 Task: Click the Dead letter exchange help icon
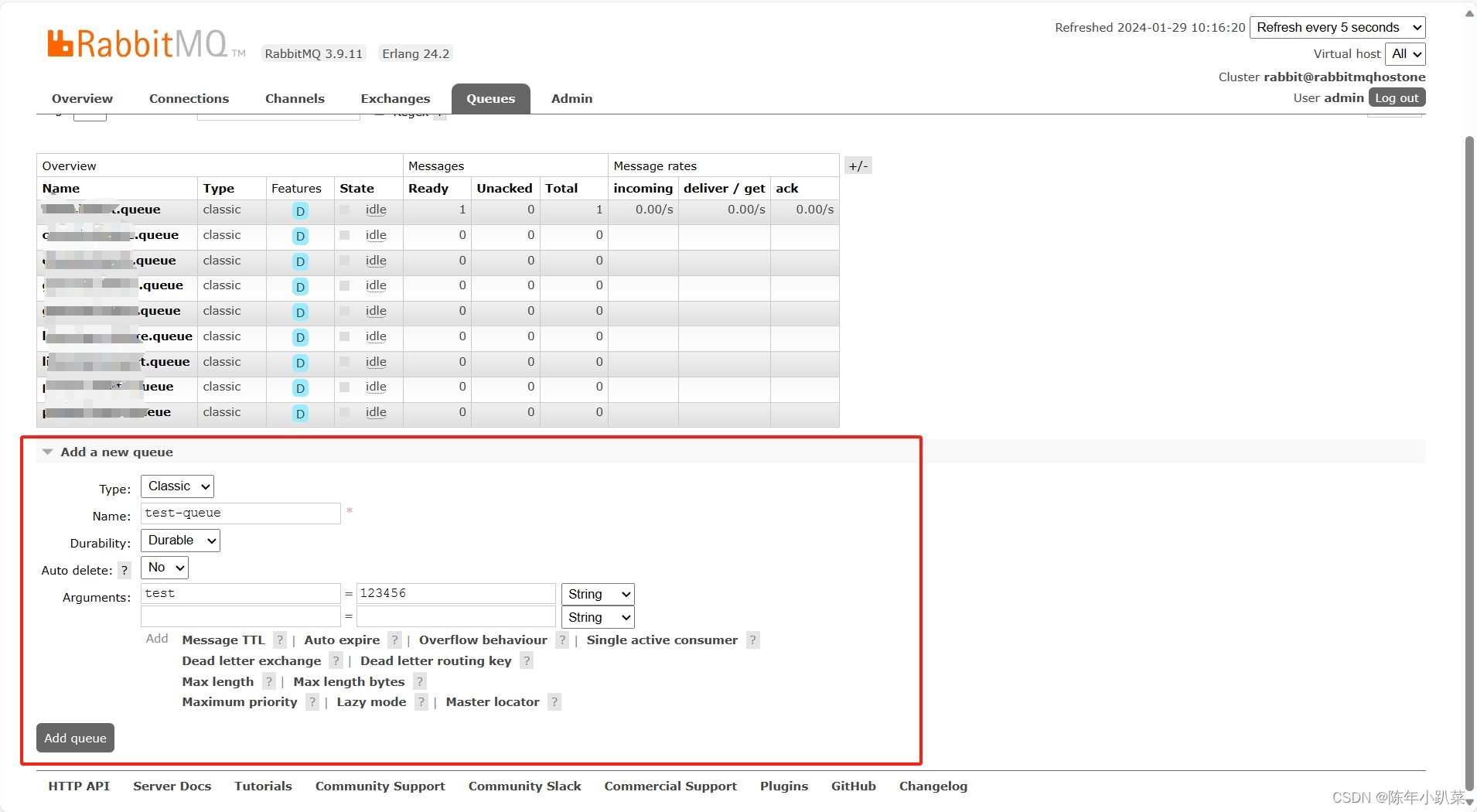(336, 661)
